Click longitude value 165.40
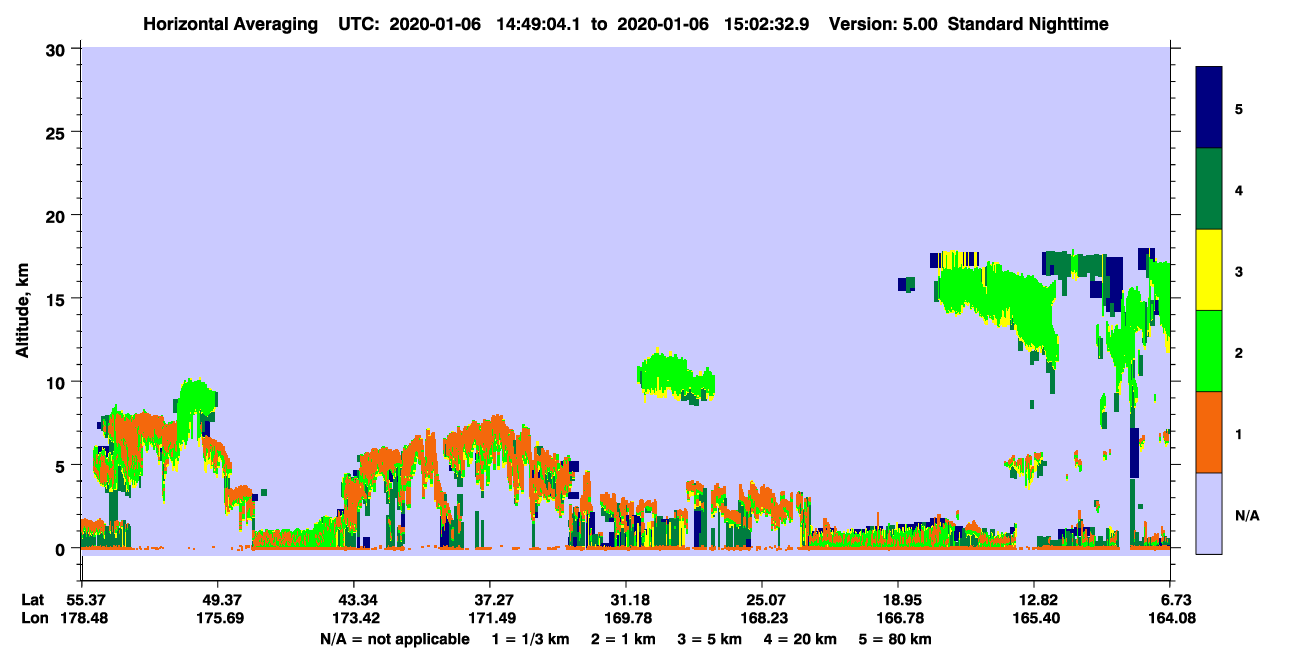This screenshot has width=1300, height=667. [x=1034, y=619]
